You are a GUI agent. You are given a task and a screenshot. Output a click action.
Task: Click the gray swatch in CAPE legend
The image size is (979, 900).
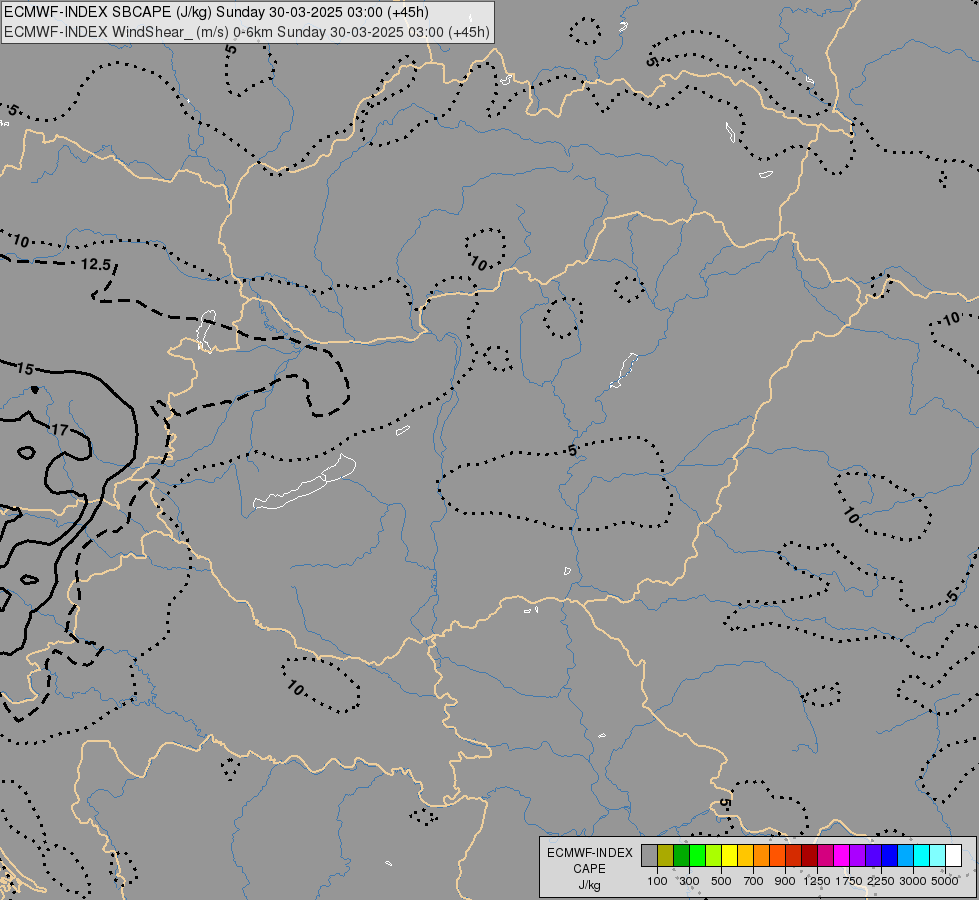649,856
